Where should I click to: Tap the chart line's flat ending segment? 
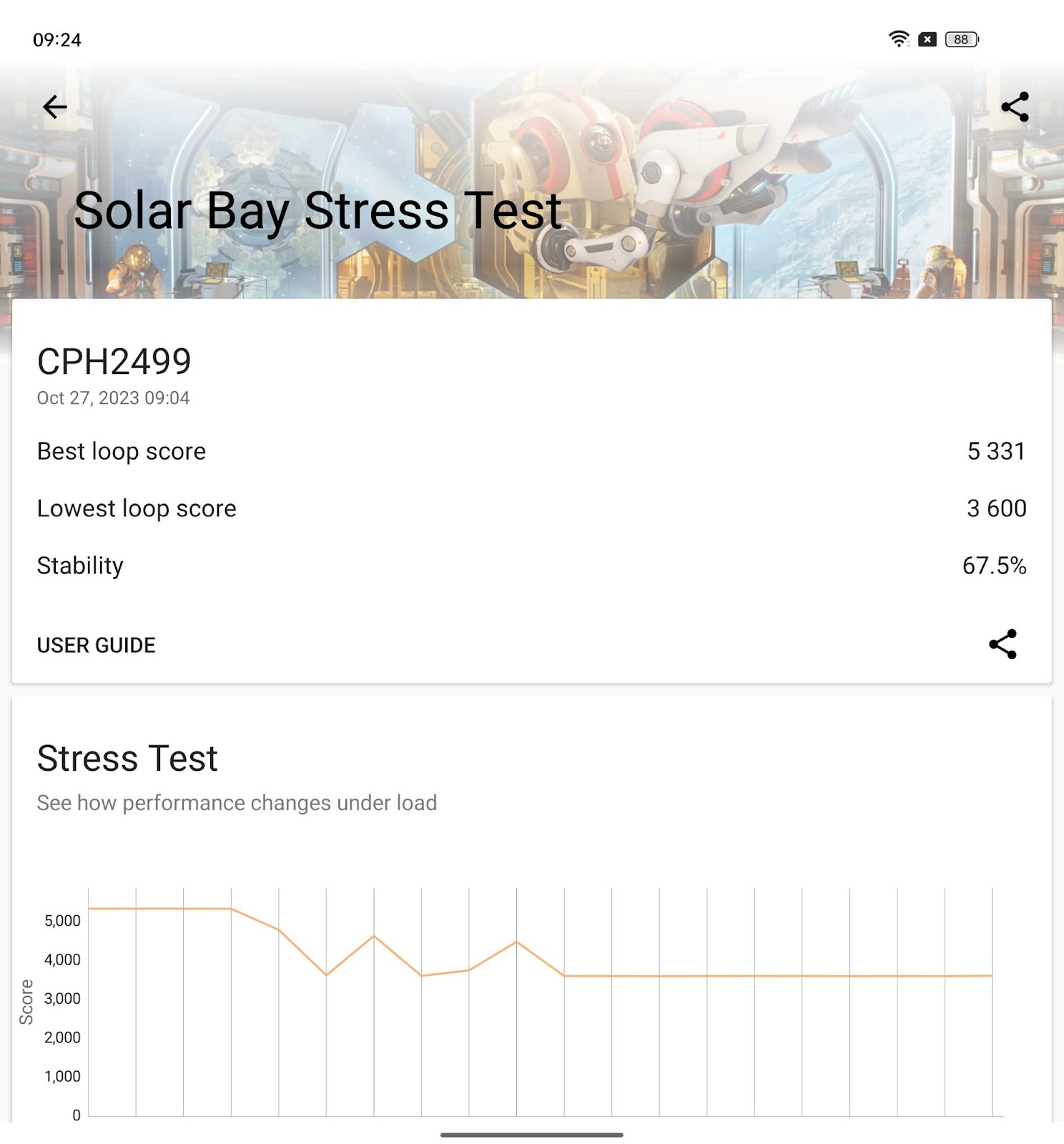[x=778, y=976]
